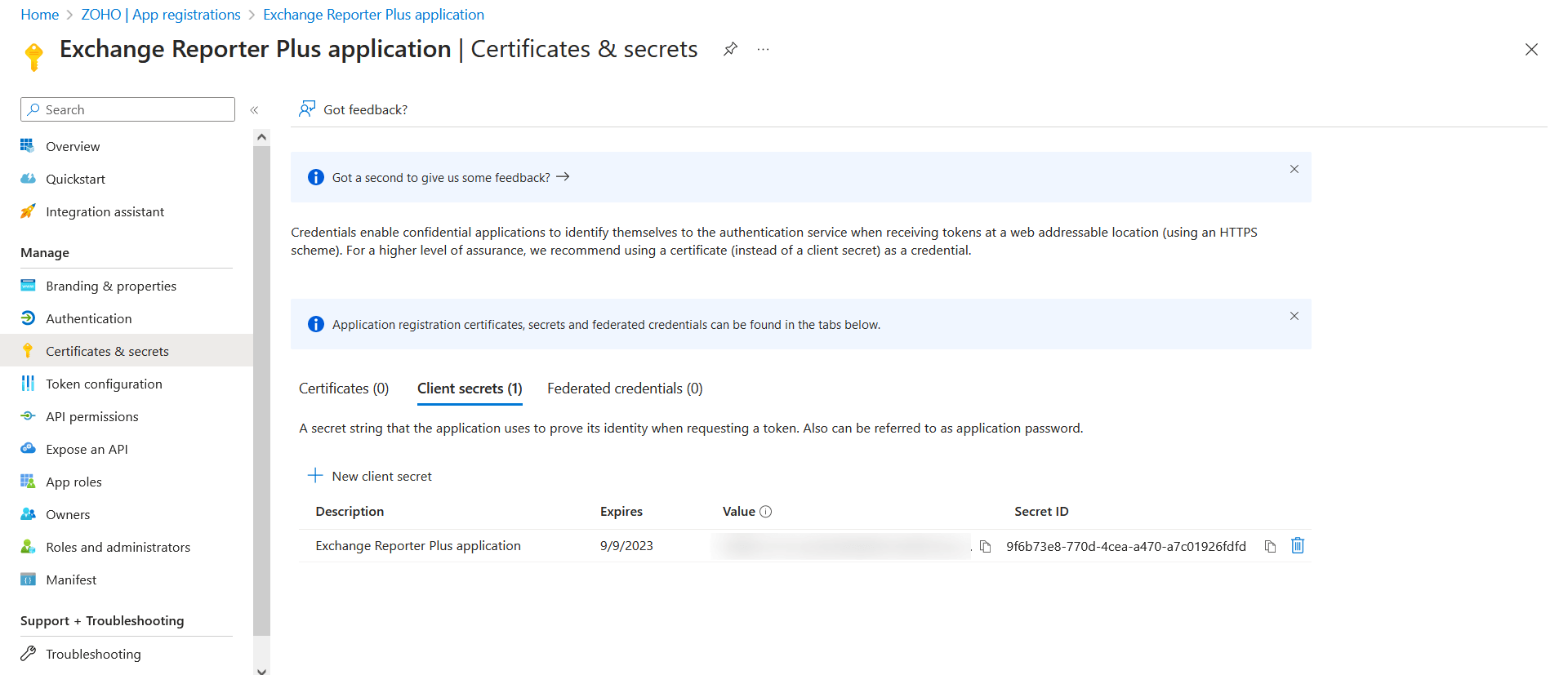Pin the Certificates & secrets blade
The height and width of the screenshot is (675, 1568).
coord(730,49)
